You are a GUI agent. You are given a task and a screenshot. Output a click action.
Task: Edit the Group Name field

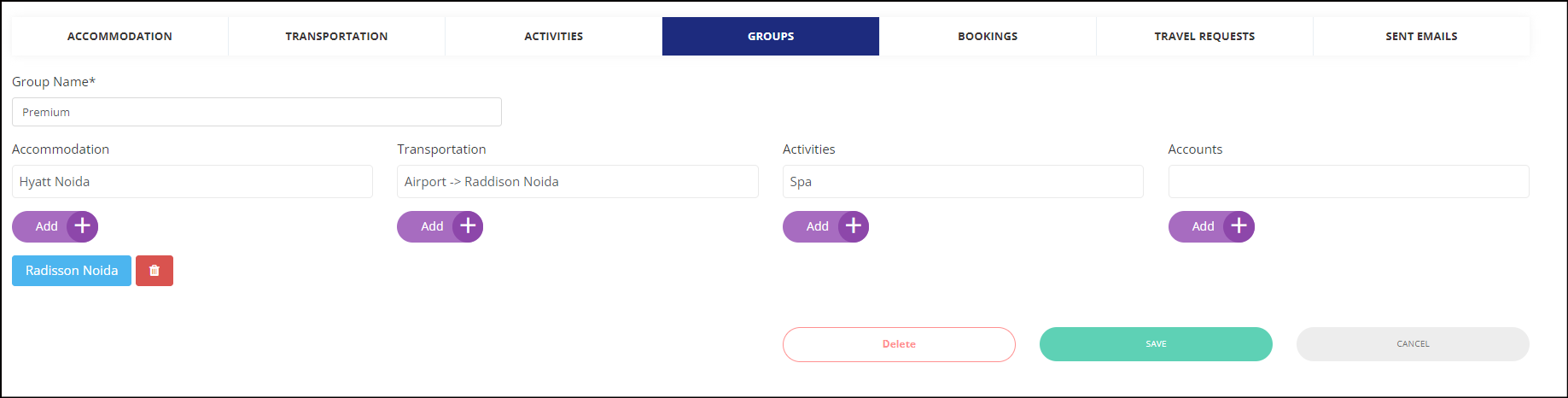tap(257, 112)
